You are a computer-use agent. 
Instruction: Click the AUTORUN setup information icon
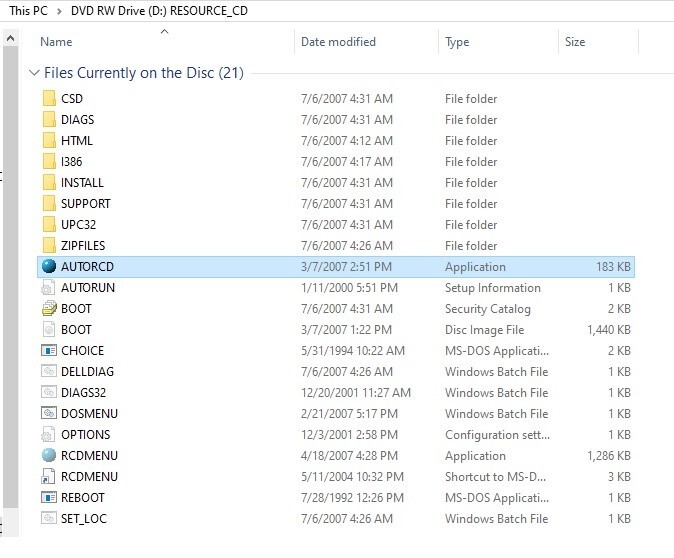tap(48, 288)
